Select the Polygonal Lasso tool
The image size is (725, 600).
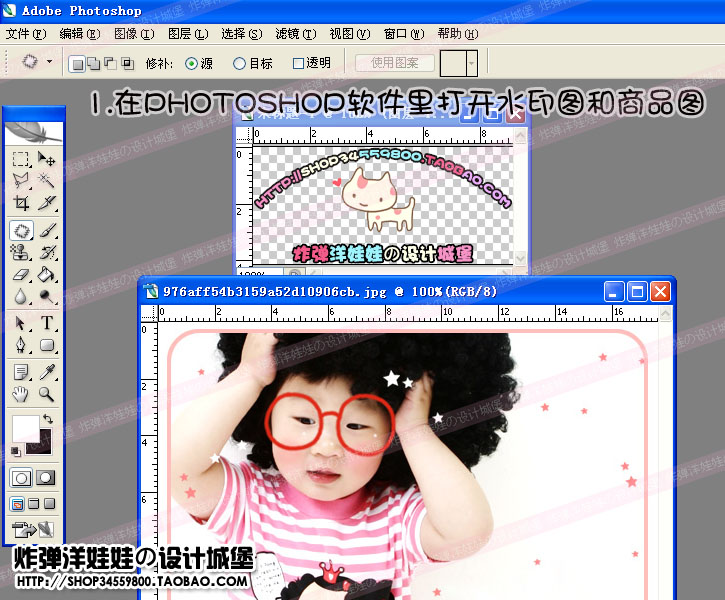pos(21,180)
